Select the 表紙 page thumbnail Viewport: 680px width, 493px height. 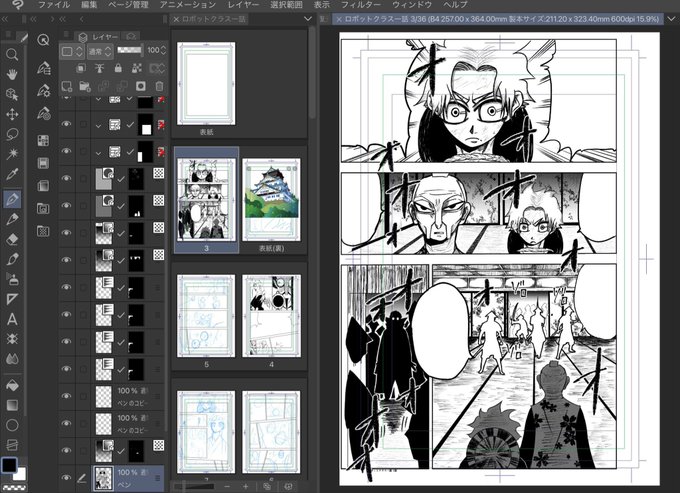(206, 84)
